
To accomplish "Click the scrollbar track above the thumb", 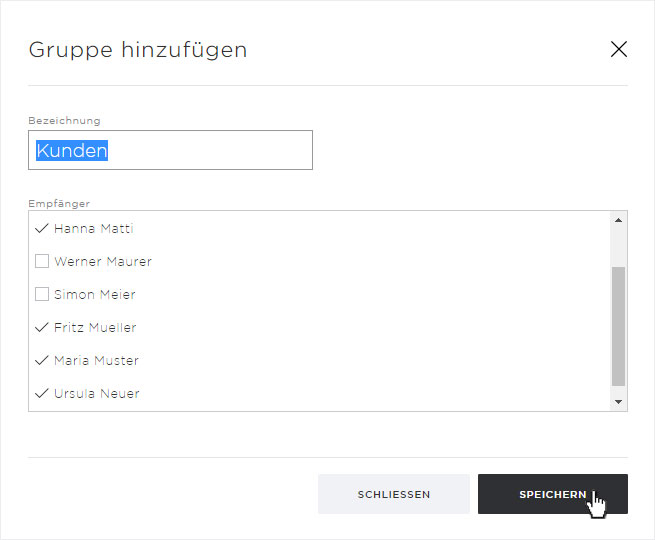I will (x=618, y=247).
